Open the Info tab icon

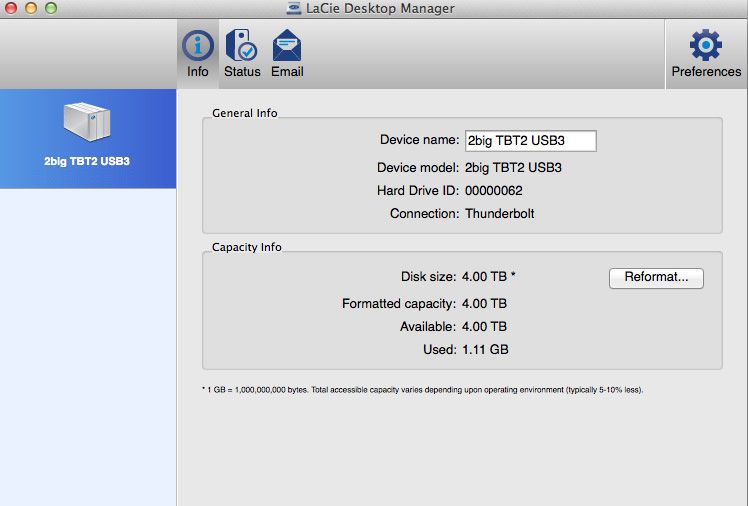[x=197, y=46]
